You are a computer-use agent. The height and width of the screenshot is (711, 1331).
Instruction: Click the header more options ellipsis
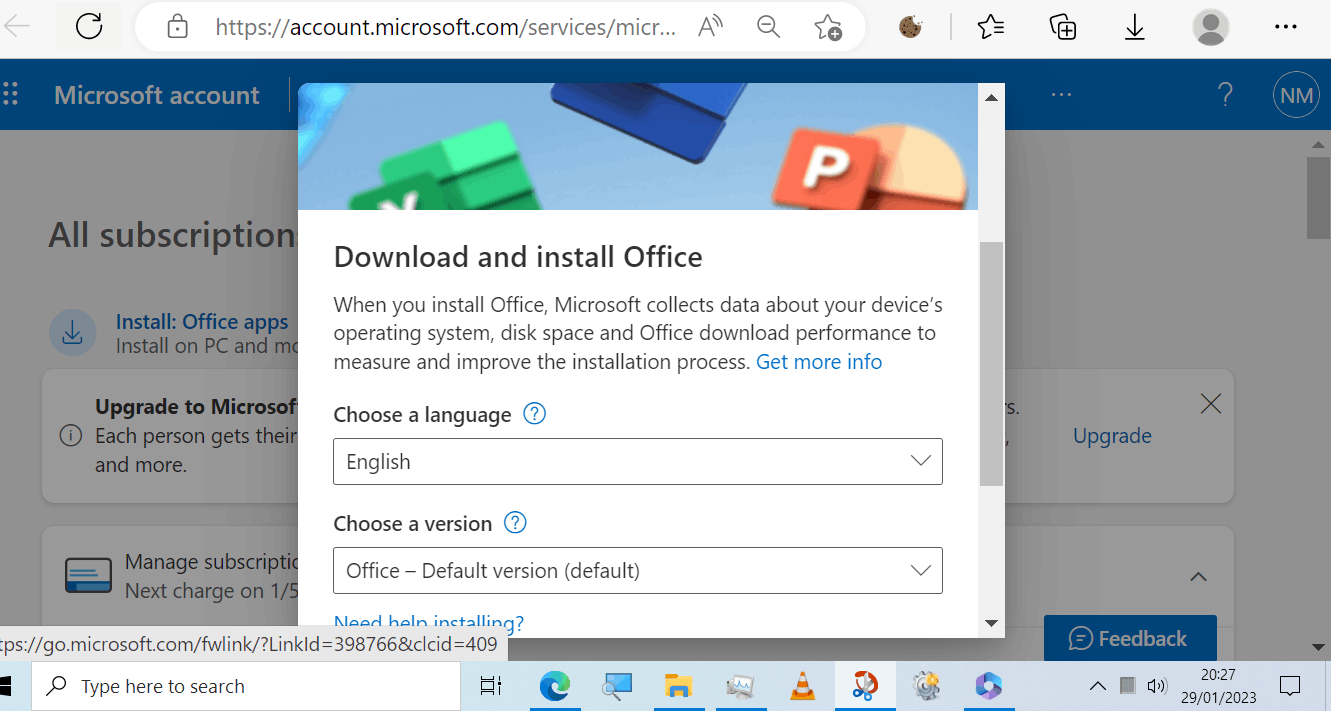1061,95
